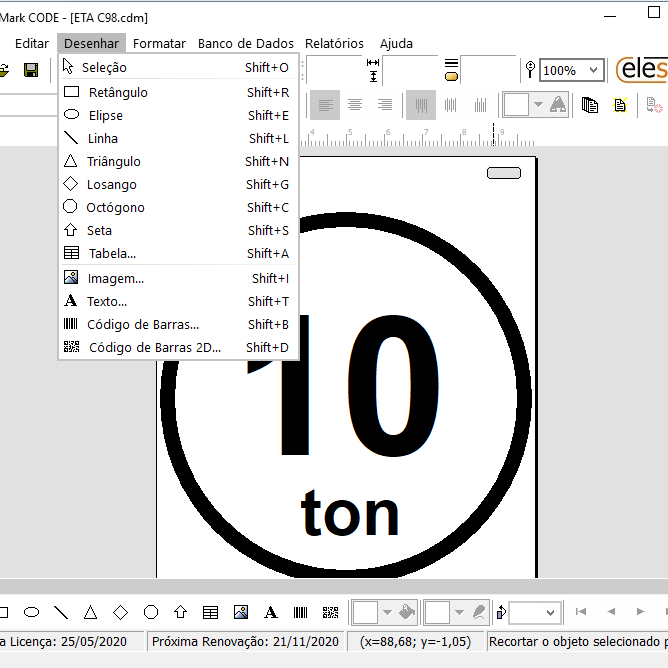This screenshot has height=668, width=668.
Task: Select the linear barcode tool in bottom toolbar
Action: [300, 613]
